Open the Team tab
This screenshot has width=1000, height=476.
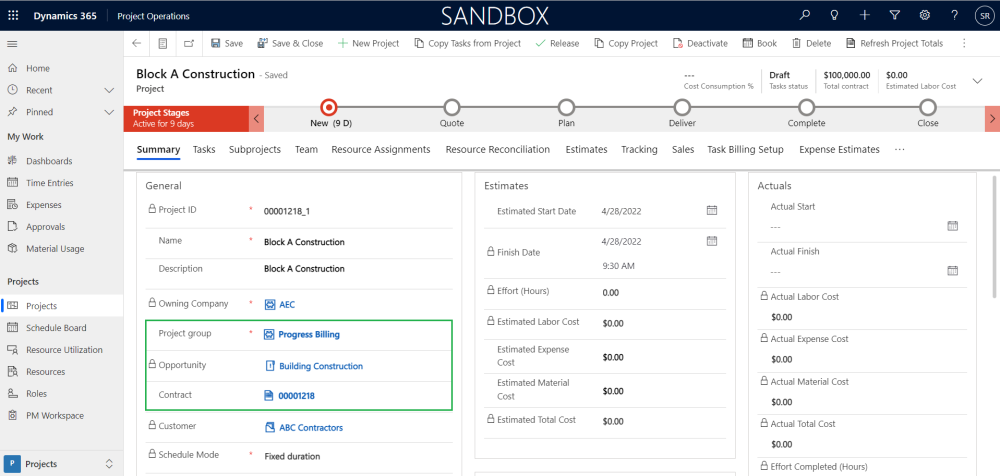tap(306, 149)
